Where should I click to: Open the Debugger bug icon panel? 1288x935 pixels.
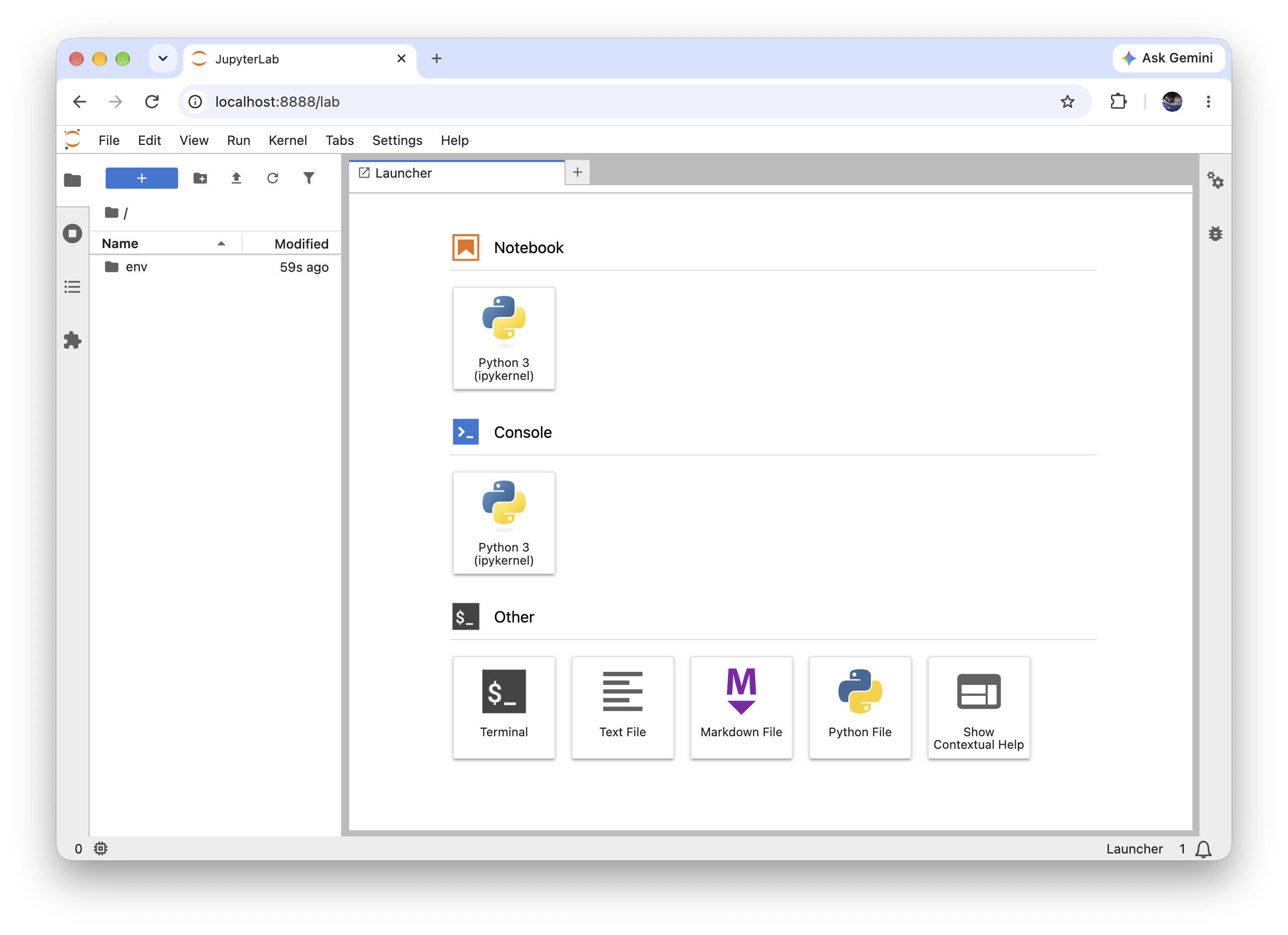click(1216, 233)
